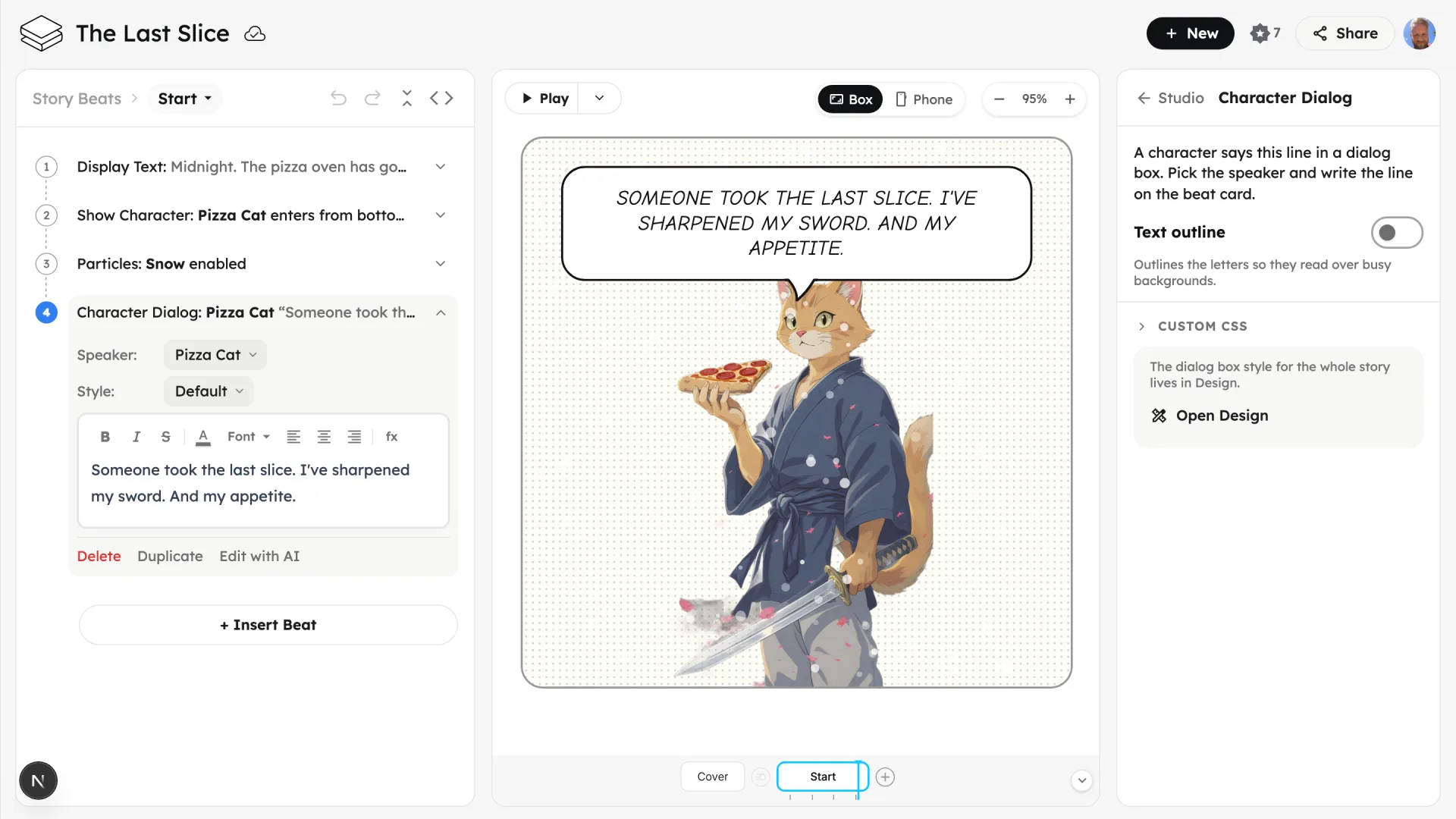Select the Start scene tab
The height and width of the screenshot is (819, 1456).
pyautogui.click(x=823, y=777)
